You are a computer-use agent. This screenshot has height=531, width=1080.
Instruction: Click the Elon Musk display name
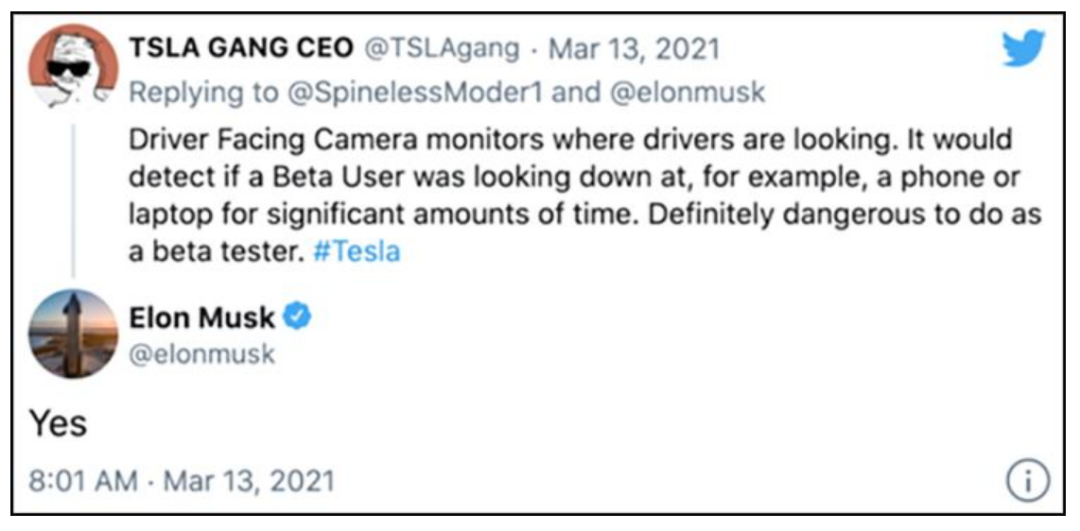coord(202,317)
